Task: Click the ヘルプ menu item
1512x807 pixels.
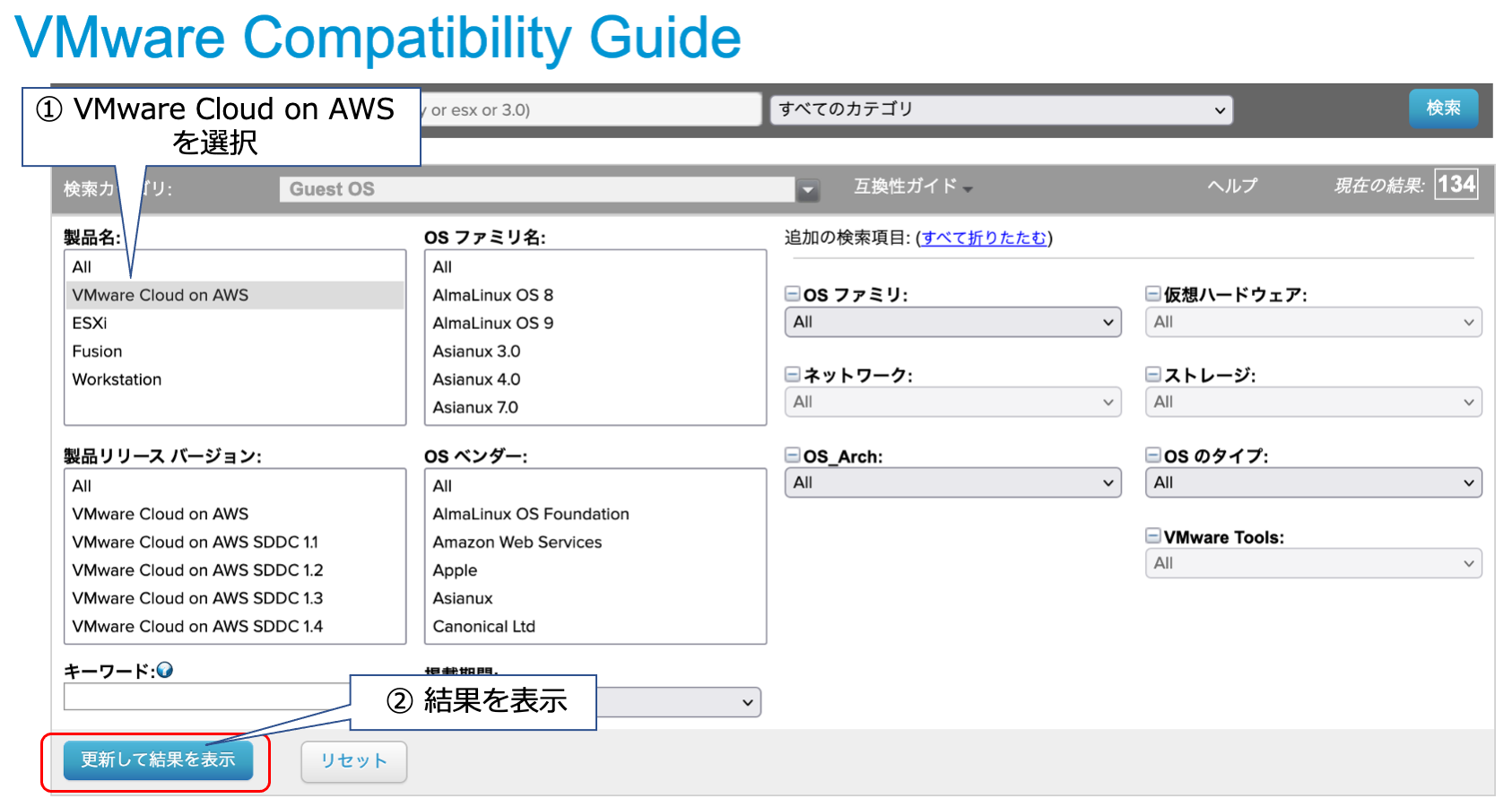Action: 1232,187
